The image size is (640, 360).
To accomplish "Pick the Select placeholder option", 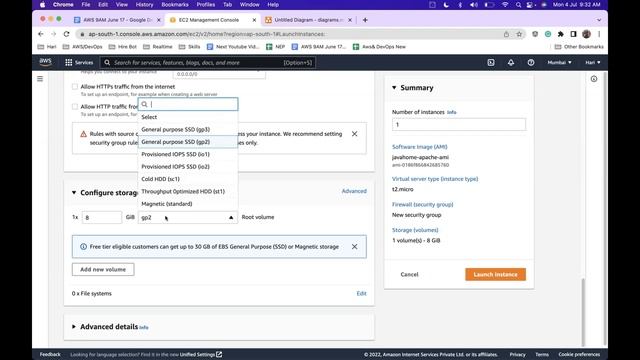I will click(x=188, y=117).
